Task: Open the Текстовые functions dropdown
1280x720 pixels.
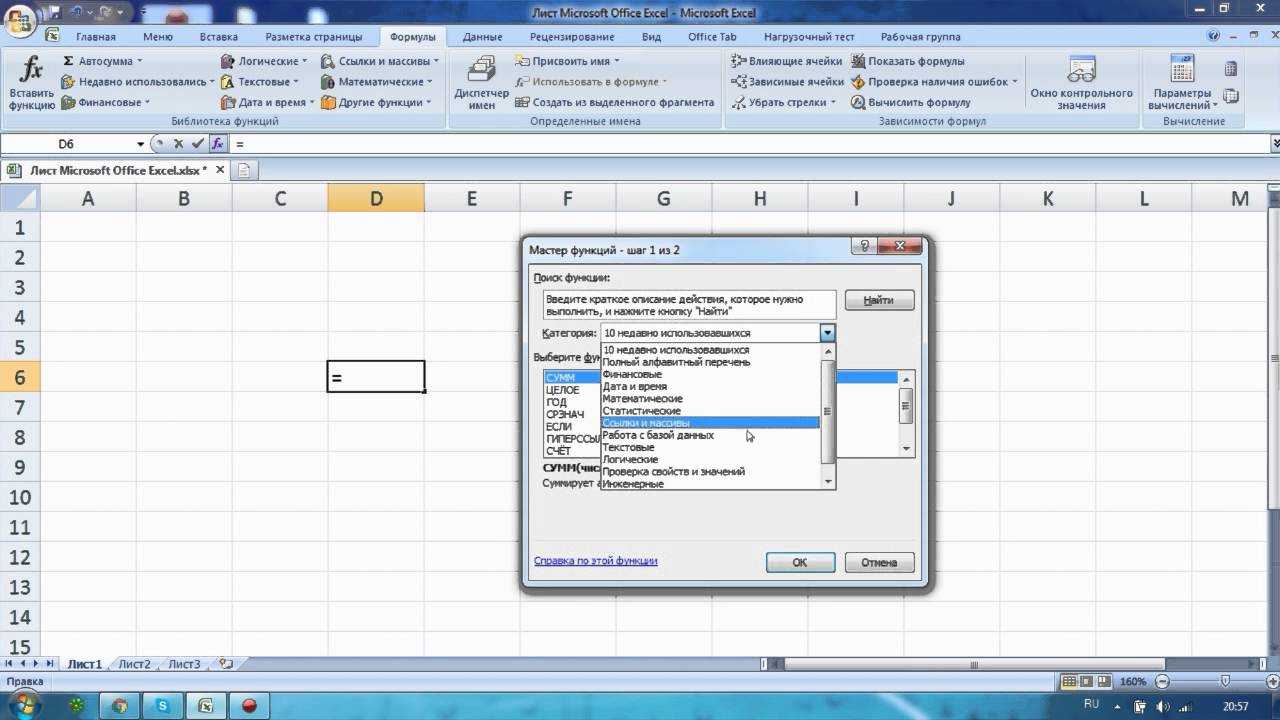Action: coord(262,82)
